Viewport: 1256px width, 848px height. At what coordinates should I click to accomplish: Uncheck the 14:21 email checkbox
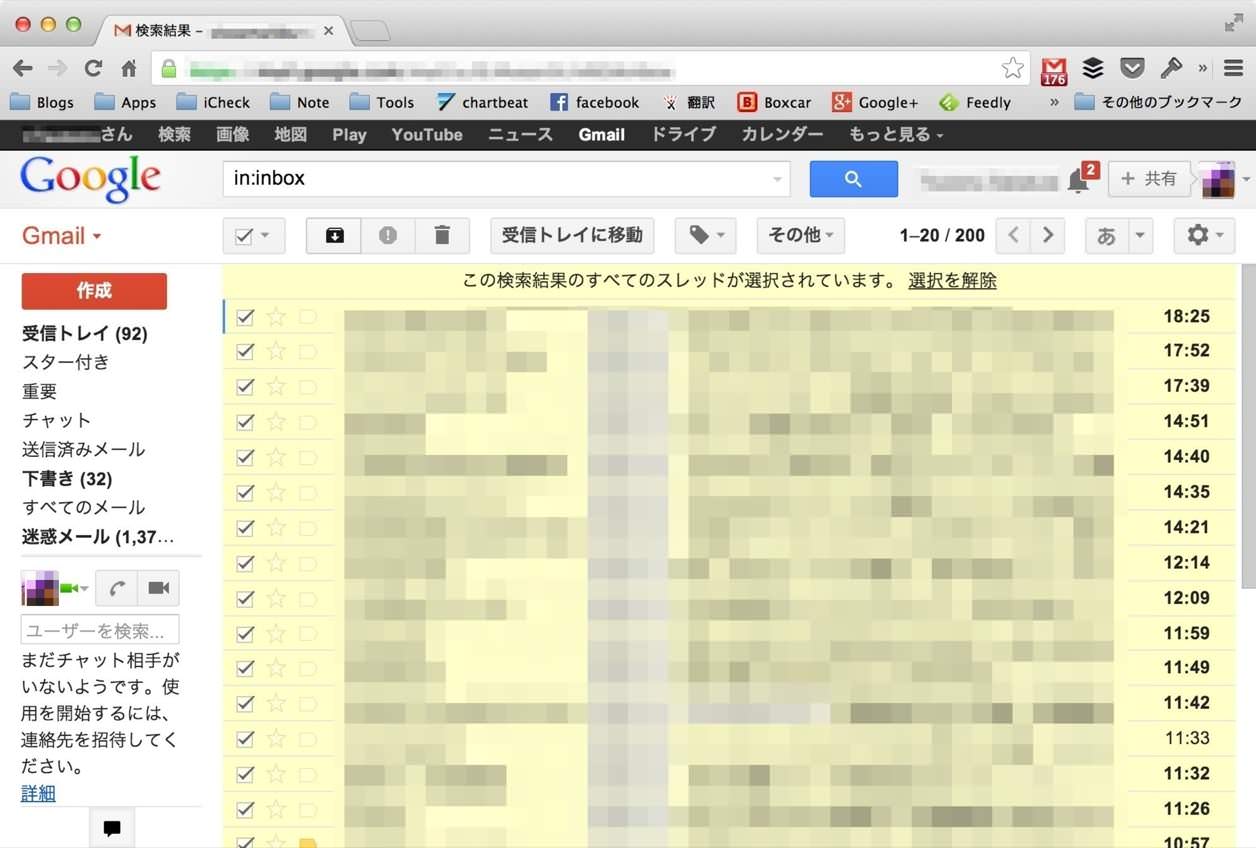(245, 527)
